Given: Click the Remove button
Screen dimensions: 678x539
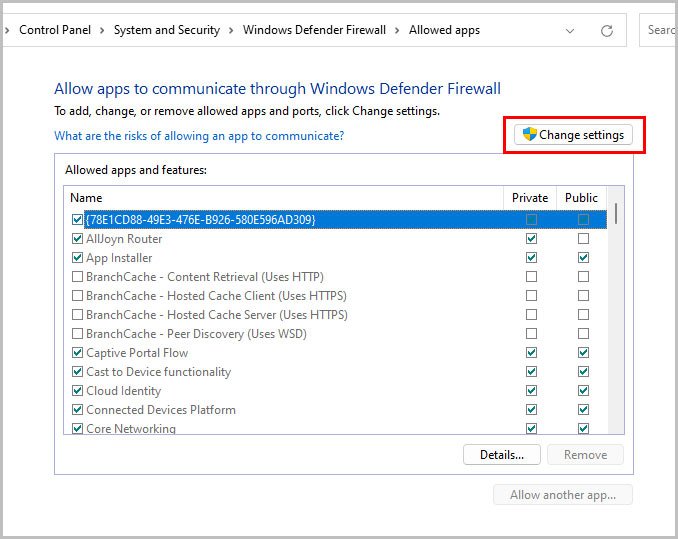Looking at the screenshot, I should [x=585, y=455].
